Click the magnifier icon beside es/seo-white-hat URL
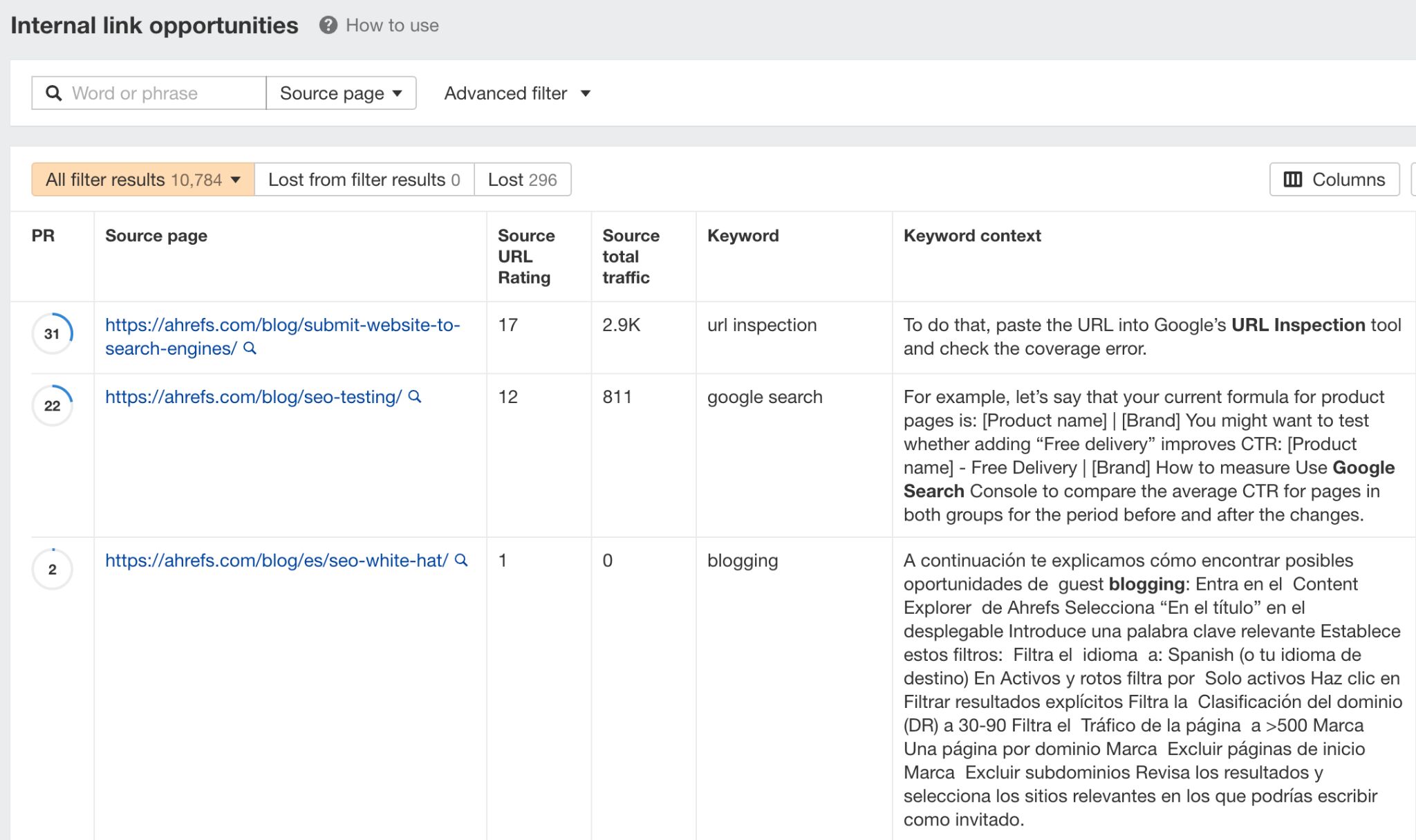 point(462,561)
